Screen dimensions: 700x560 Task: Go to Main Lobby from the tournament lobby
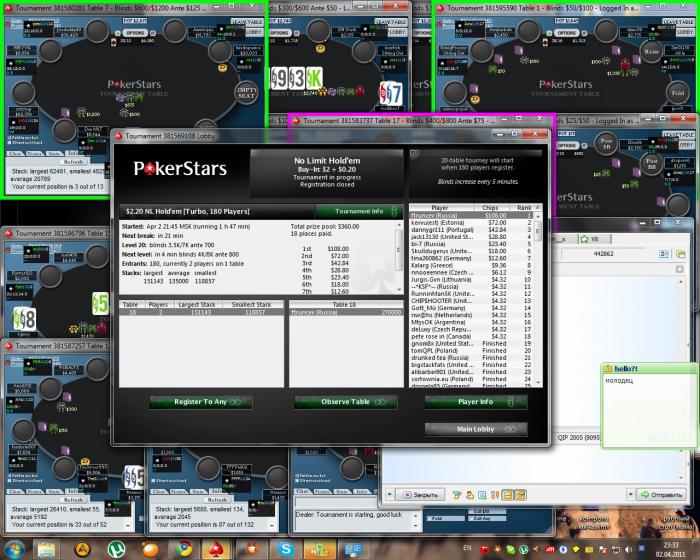[476, 429]
